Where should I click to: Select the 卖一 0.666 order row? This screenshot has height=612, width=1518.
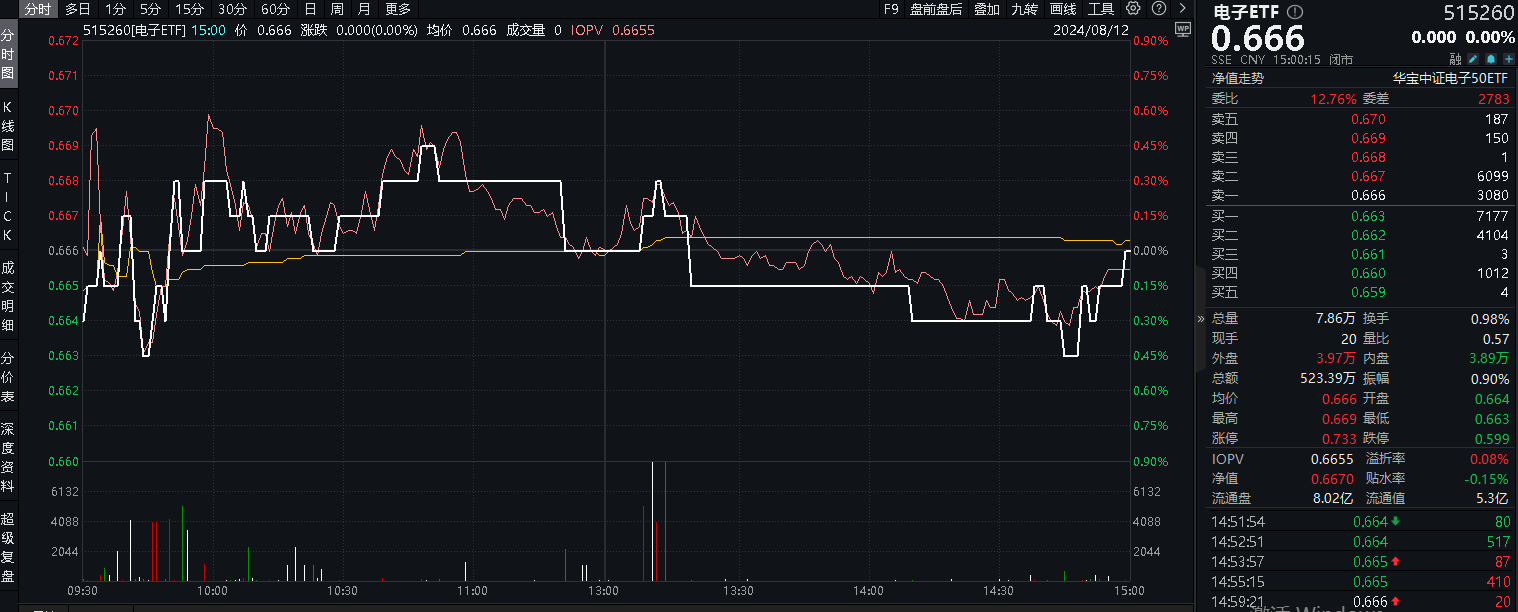pos(1360,196)
